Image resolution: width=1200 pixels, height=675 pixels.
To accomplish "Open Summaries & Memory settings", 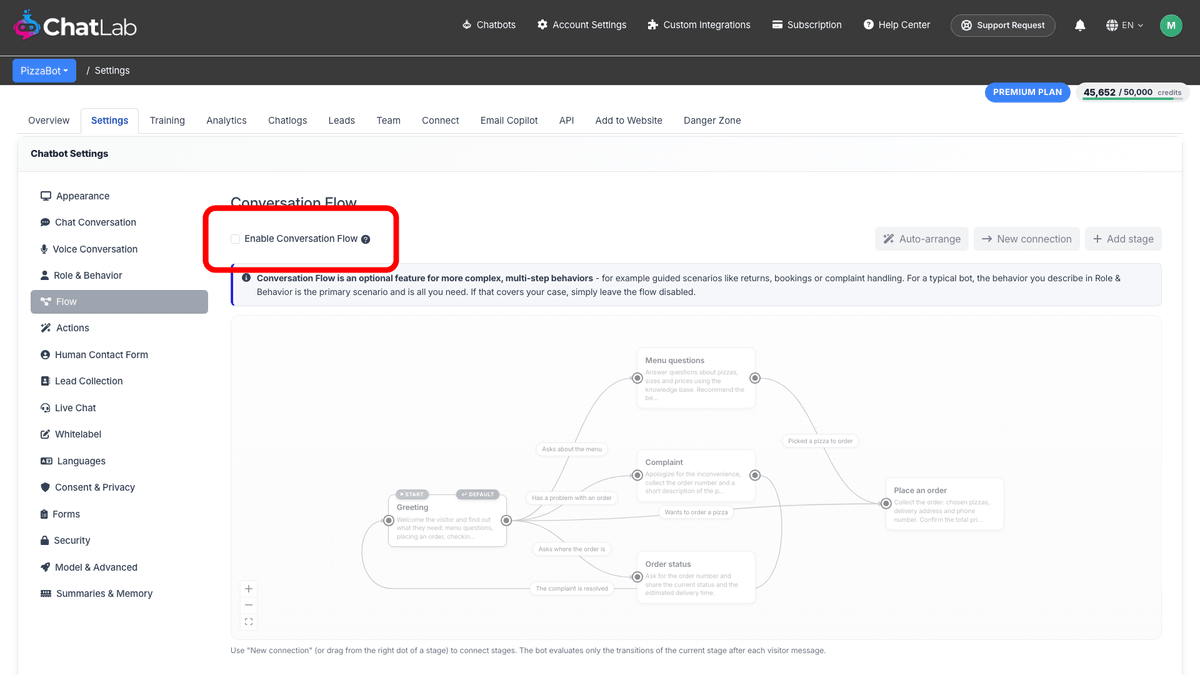I will tap(119, 593).
